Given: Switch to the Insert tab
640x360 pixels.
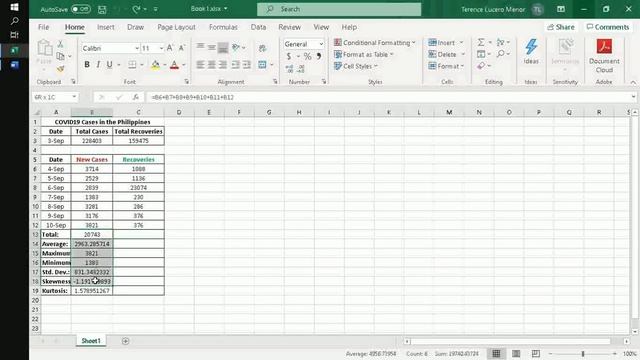Looking at the screenshot, I should coord(106,27).
